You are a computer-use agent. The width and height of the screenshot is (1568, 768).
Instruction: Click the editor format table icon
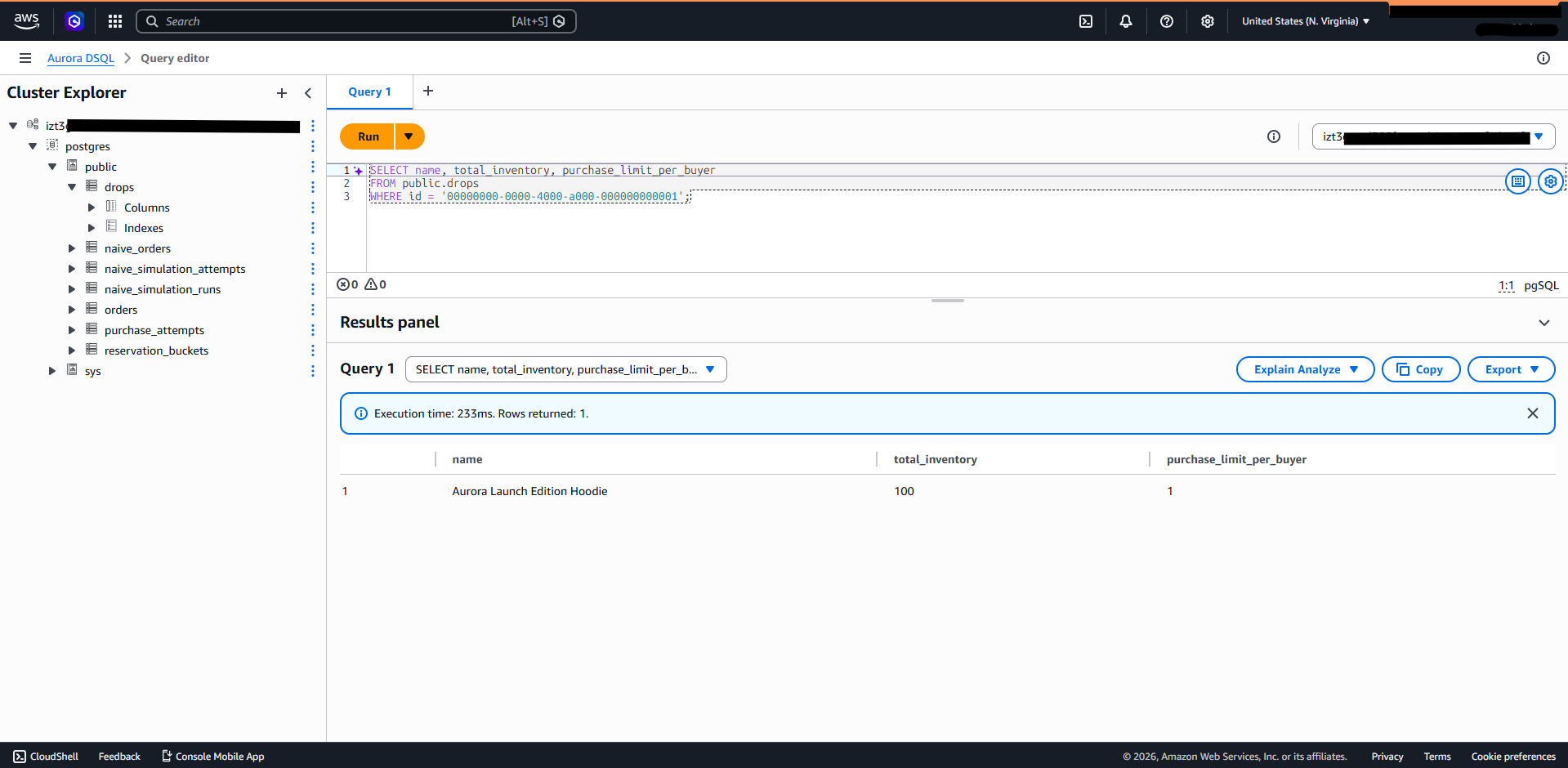[x=1518, y=181]
